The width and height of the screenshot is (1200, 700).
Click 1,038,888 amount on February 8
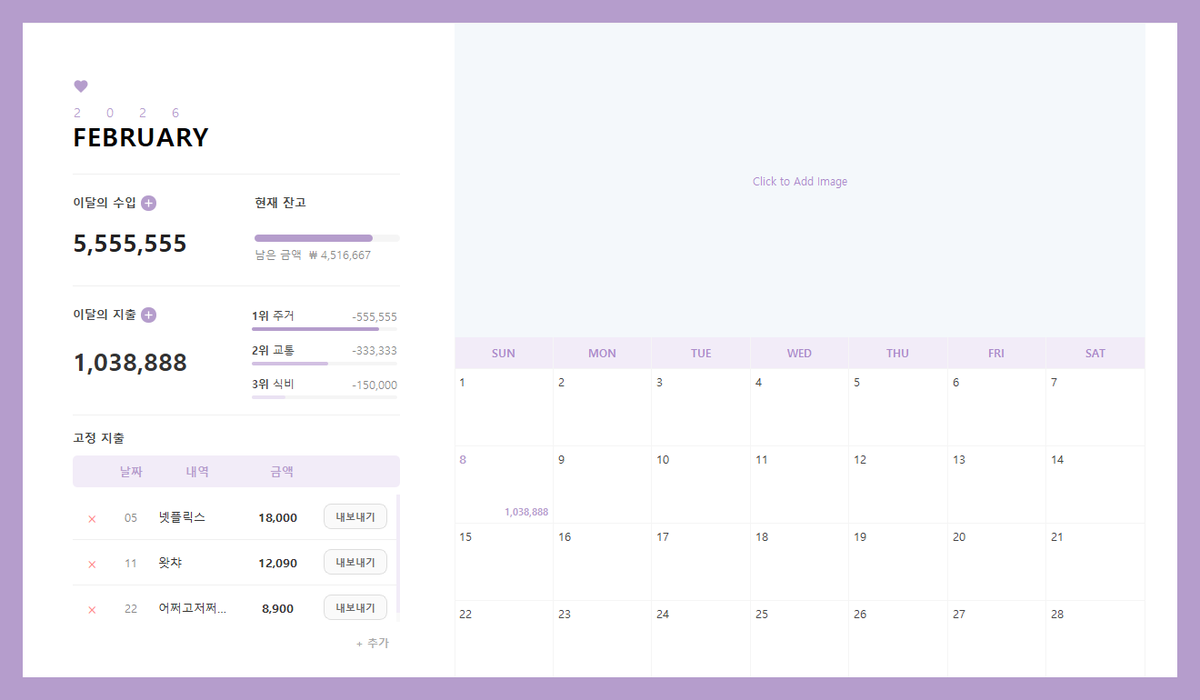point(526,512)
